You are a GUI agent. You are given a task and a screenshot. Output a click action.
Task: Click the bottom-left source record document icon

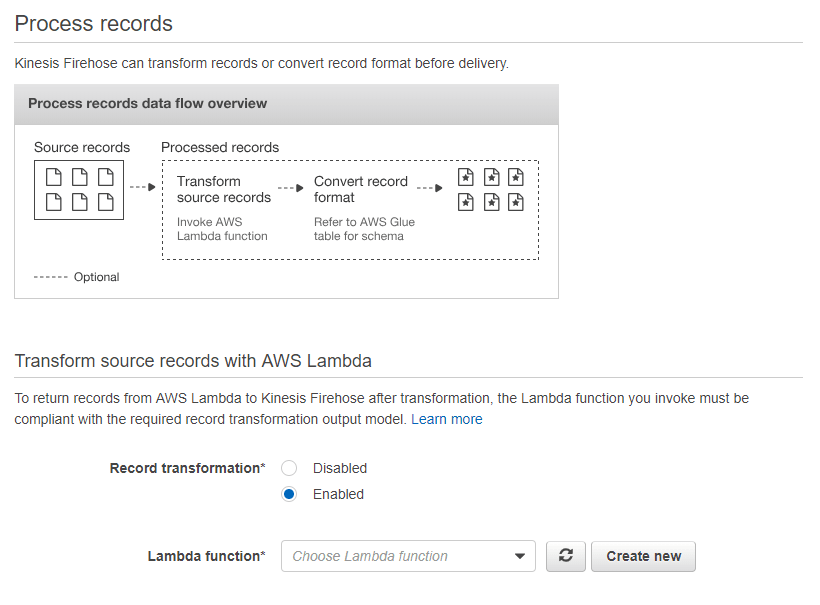[55, 202]
